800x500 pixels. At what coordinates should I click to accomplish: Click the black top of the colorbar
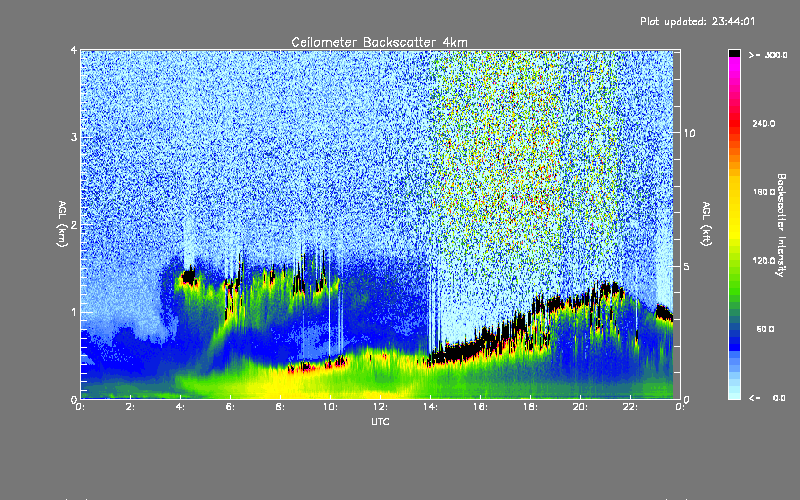(x=734, y=53)
